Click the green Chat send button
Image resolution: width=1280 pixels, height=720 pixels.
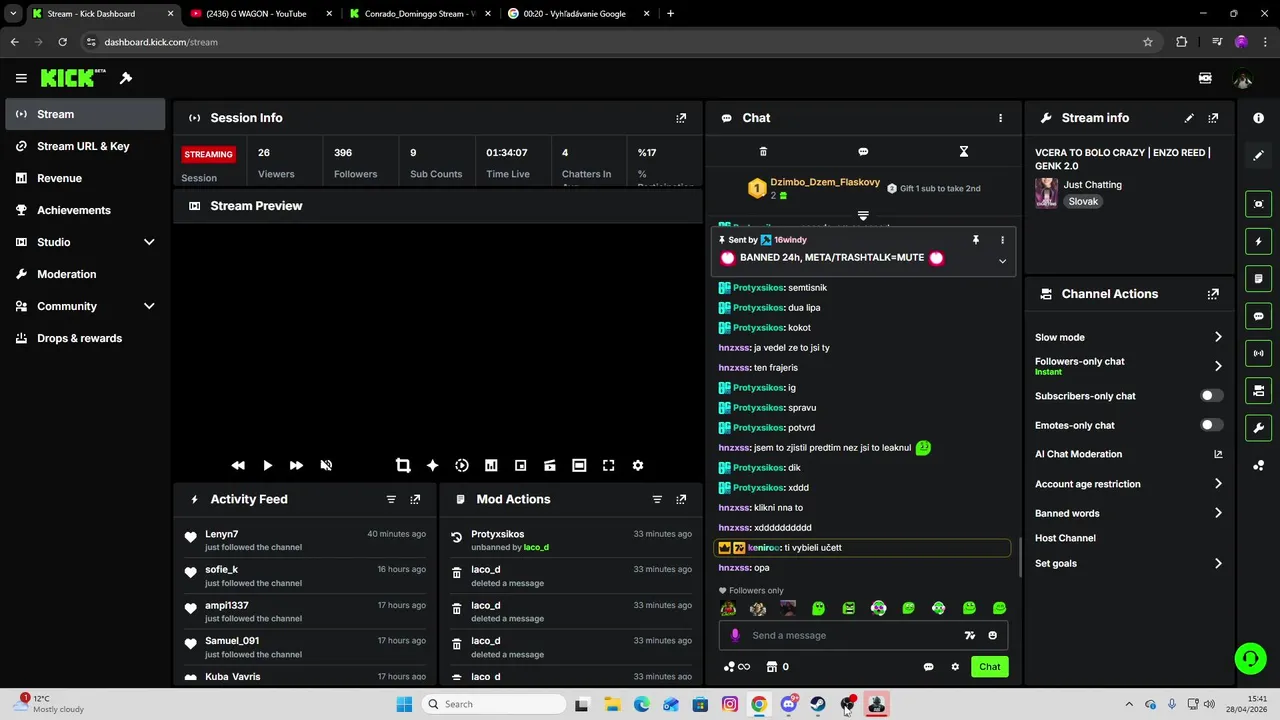(x=989, y=667)
